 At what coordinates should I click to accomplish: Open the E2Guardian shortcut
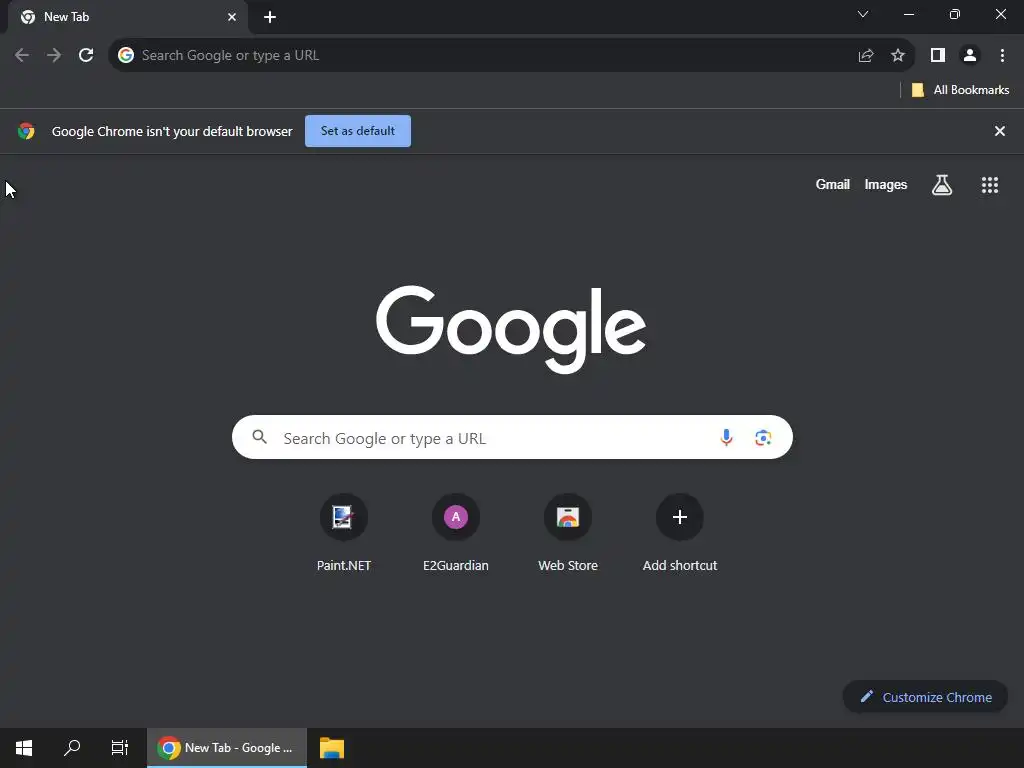(456, 533)
